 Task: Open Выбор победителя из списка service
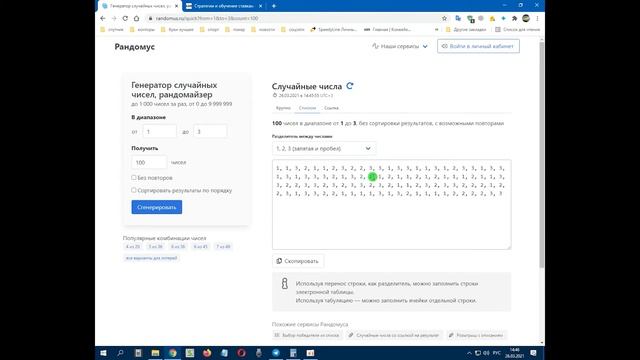[307, 335]
